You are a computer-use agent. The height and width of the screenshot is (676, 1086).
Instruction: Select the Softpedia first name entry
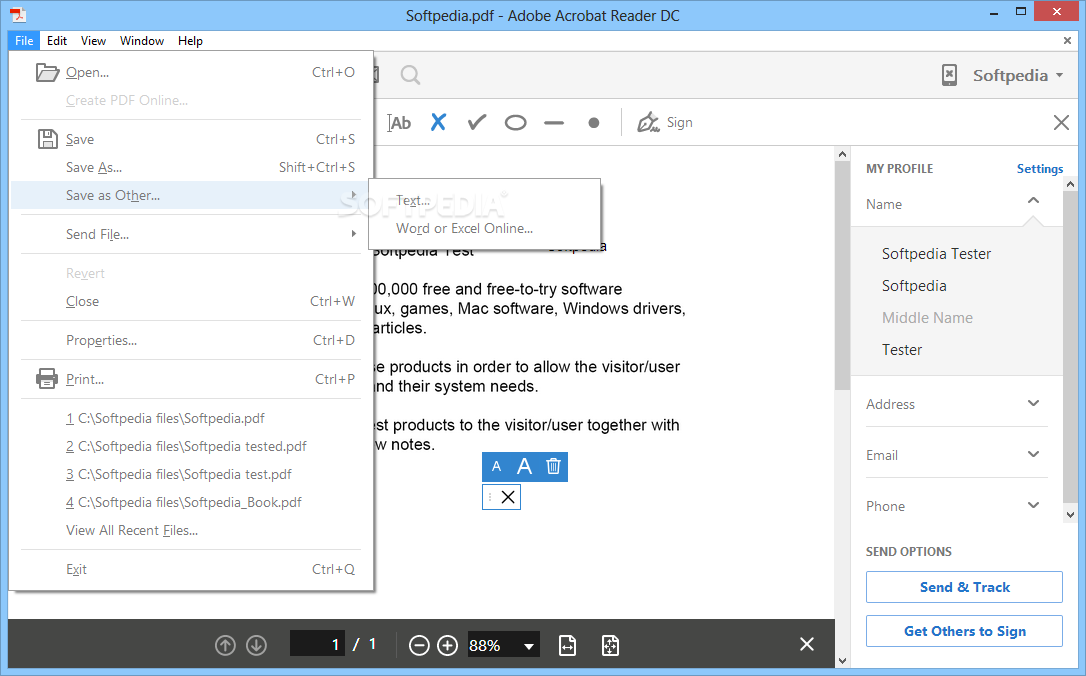point(914,285)
